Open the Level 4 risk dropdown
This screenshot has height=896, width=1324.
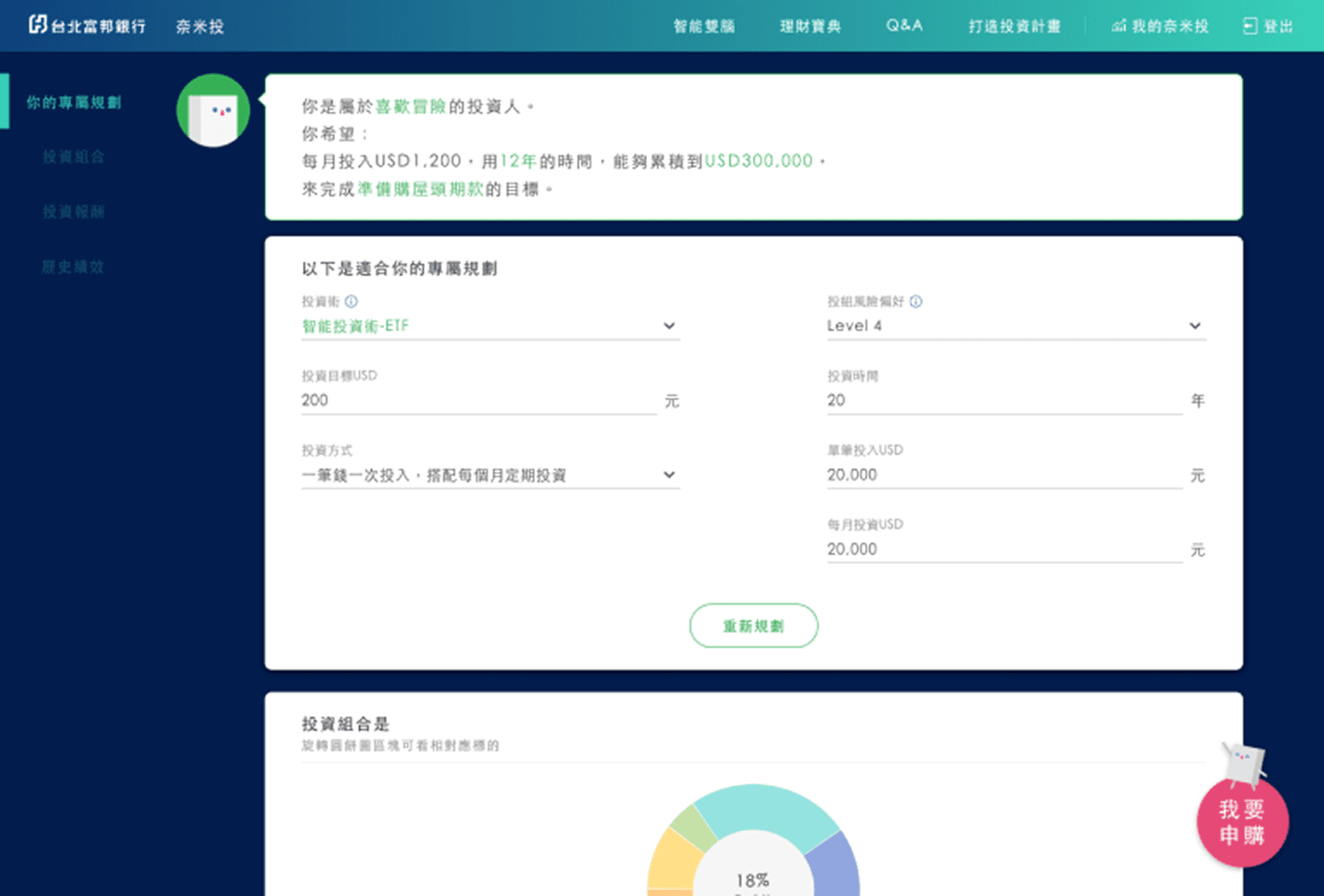[x=1016, y=326]
